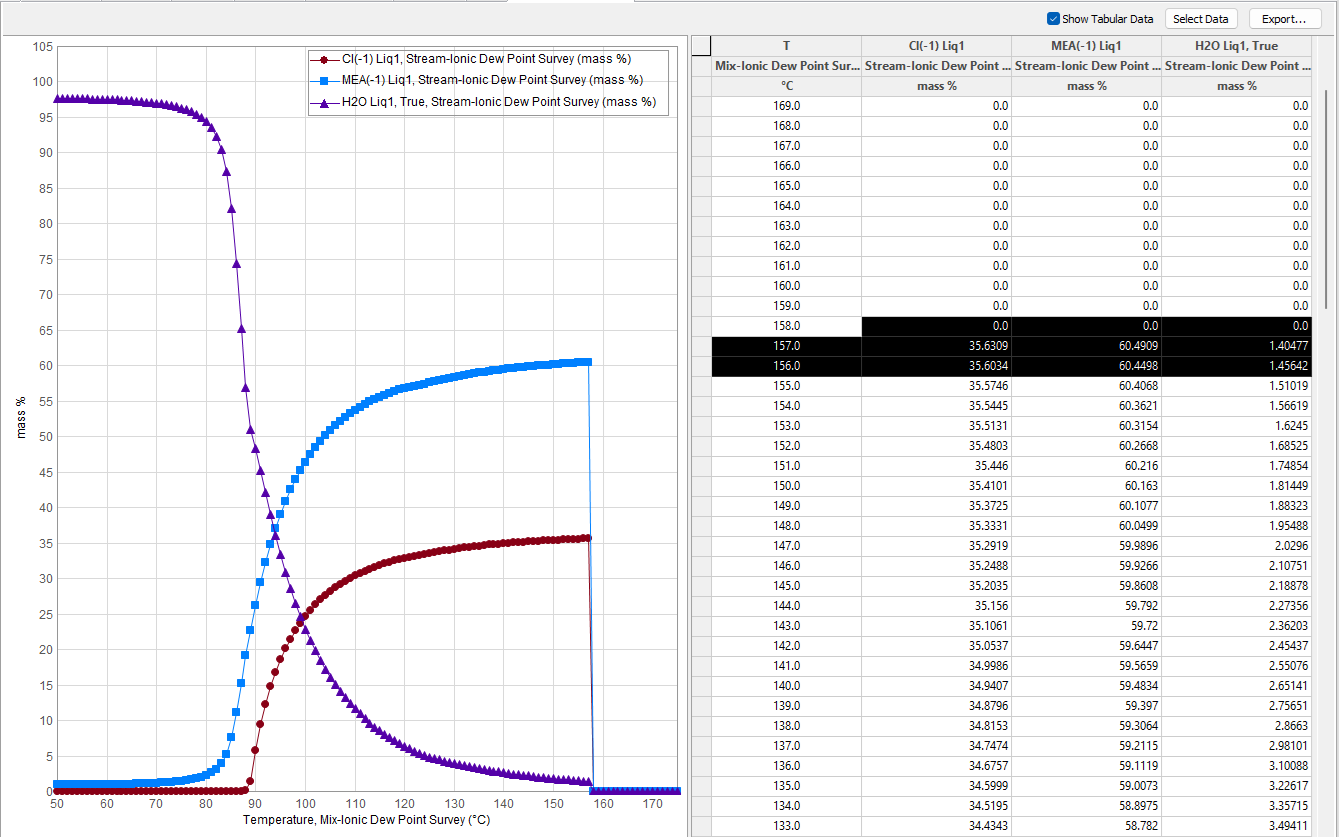Click the Cl(-1) value 35.6309

(x=936, y=346)
